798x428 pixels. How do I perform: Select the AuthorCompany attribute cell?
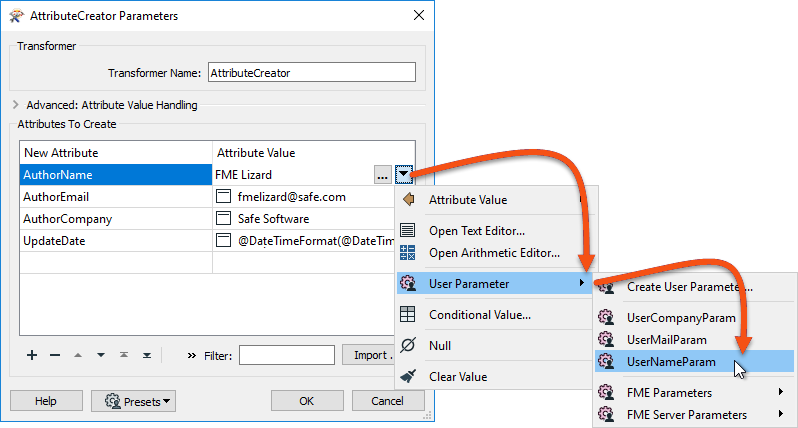tap(116, 218)
